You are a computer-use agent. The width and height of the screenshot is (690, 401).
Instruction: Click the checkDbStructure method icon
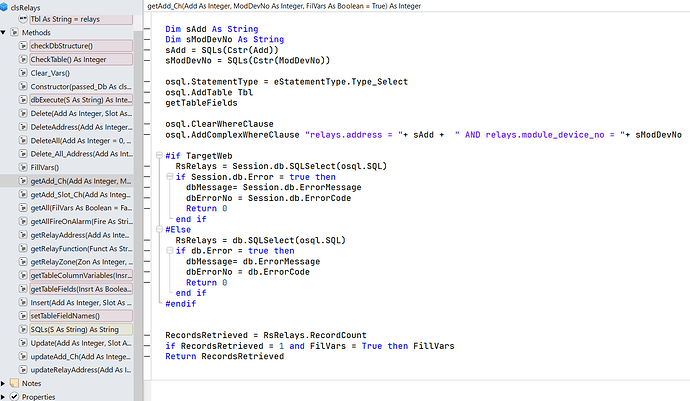tap(23, 46)
